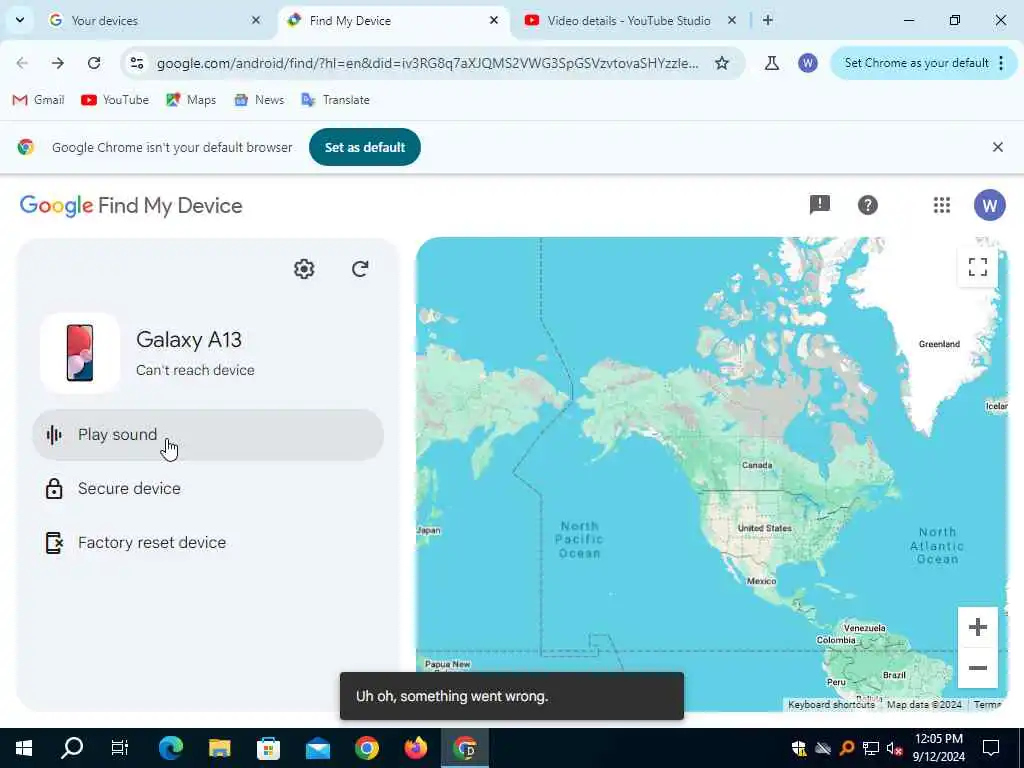This screenshot has width=1024, height=768.
Task: Click Keyboard shortcuts on the map
Action: coord(831,705)
